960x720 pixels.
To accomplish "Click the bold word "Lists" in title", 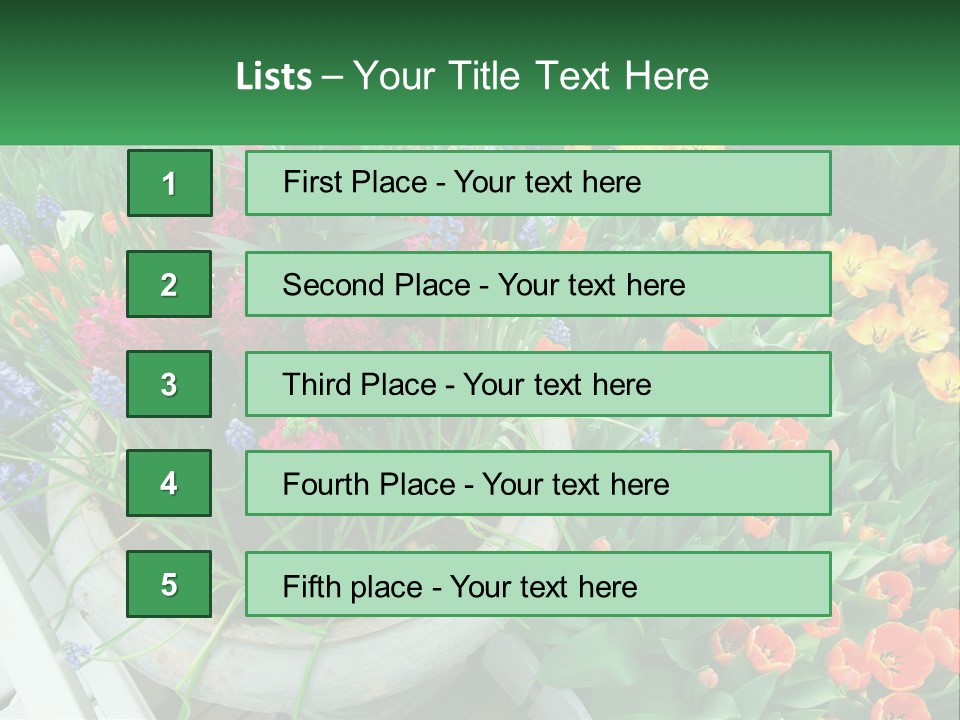I will point(273,76).
